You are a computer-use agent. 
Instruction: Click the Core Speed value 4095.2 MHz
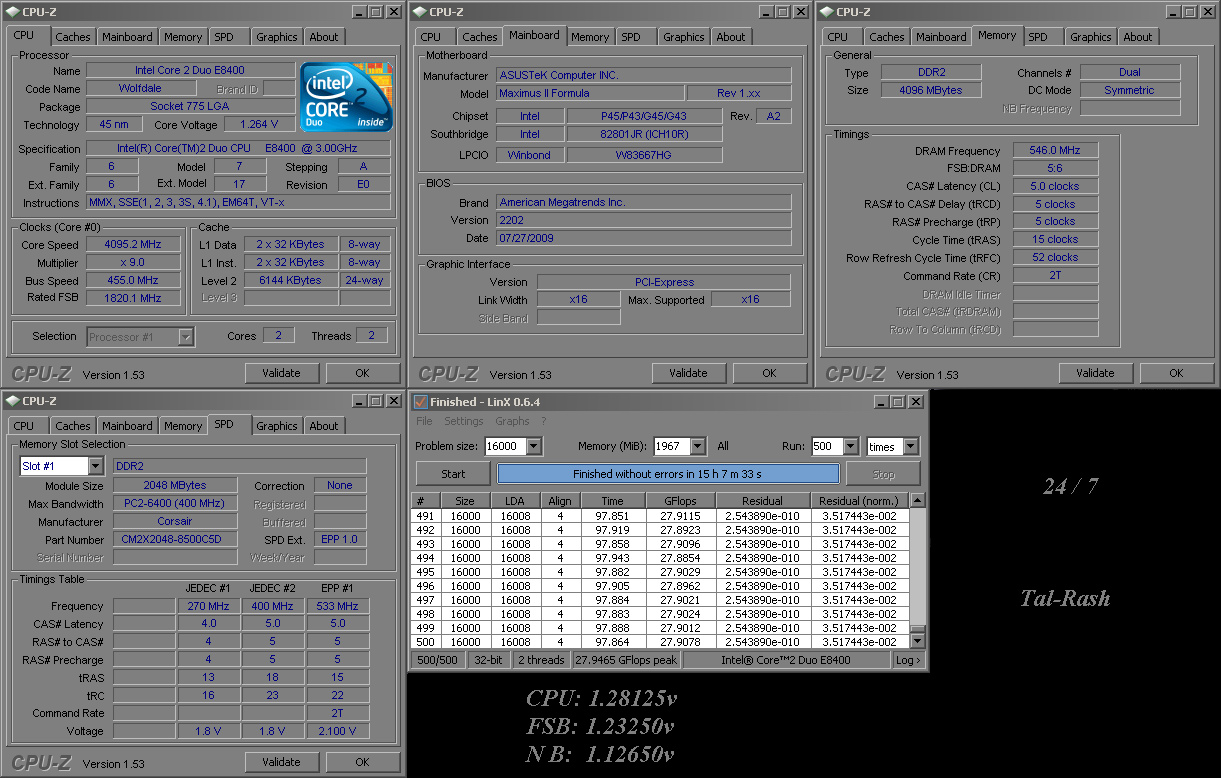pyautogui.click(x=134, y=245)
